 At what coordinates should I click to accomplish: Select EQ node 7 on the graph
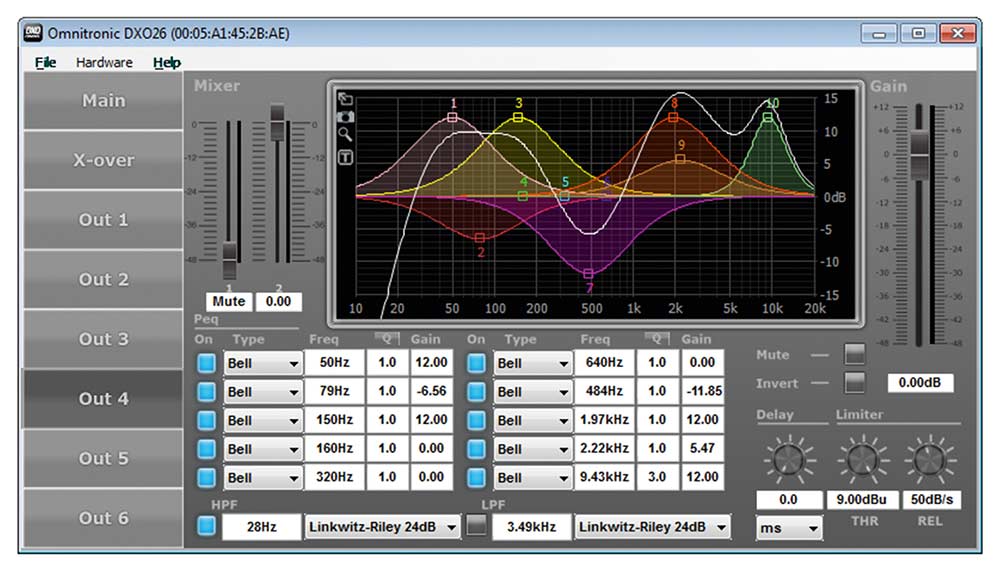coord(588,274)
